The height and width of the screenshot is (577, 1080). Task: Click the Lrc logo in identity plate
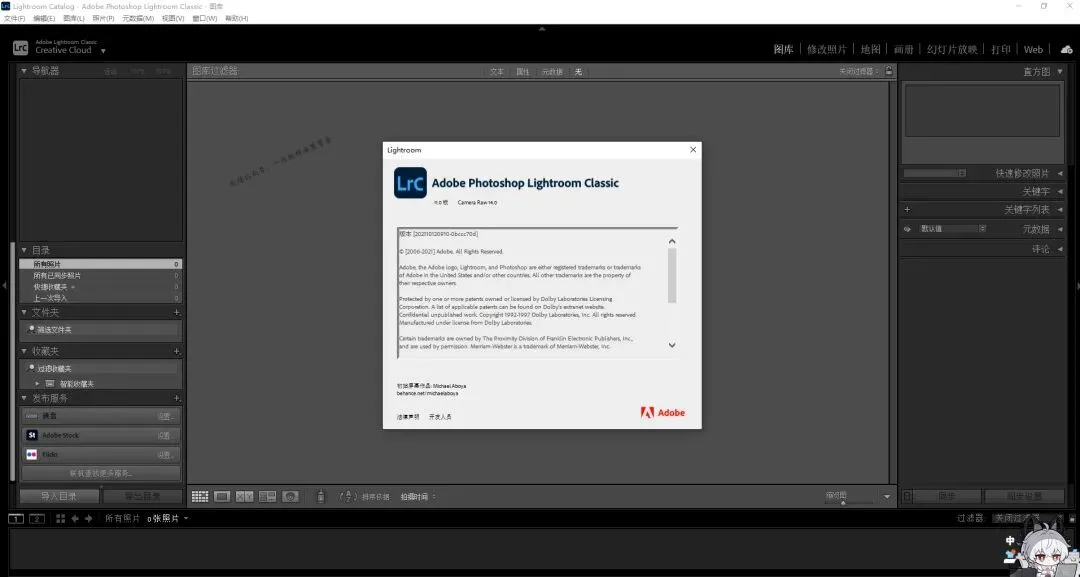coord(21,48)
